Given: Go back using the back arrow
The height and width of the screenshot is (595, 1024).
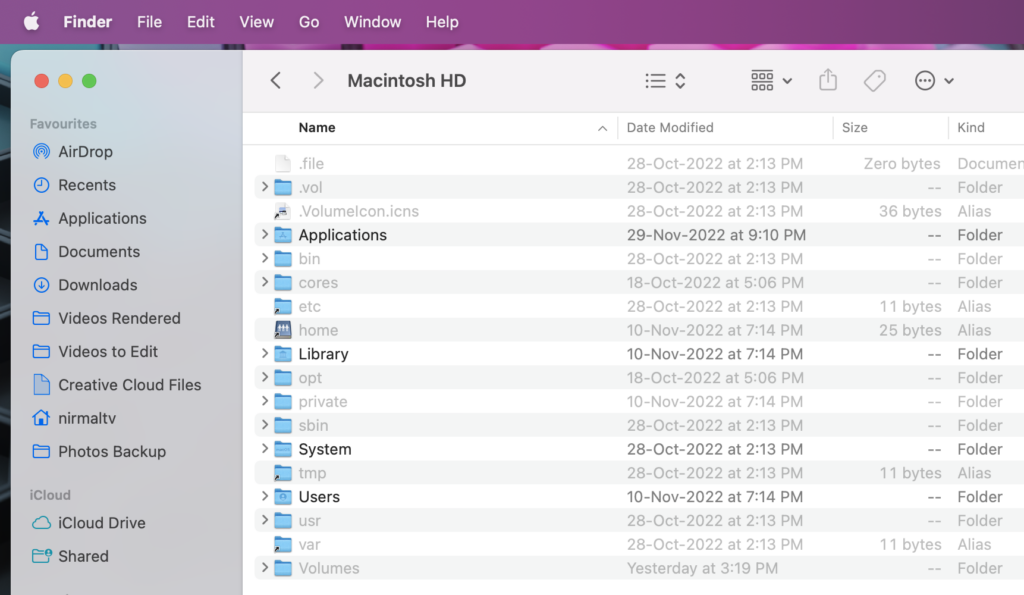Looking at the screenshot, I should (276, 80).
